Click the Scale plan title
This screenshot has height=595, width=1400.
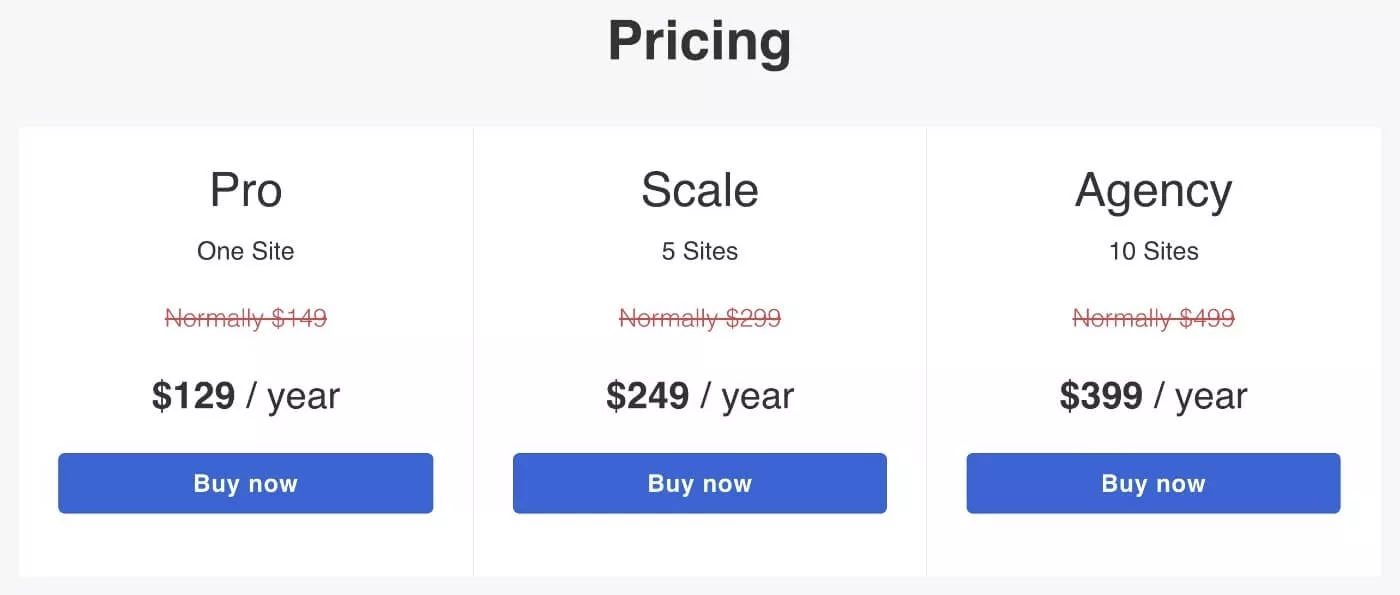700,189
